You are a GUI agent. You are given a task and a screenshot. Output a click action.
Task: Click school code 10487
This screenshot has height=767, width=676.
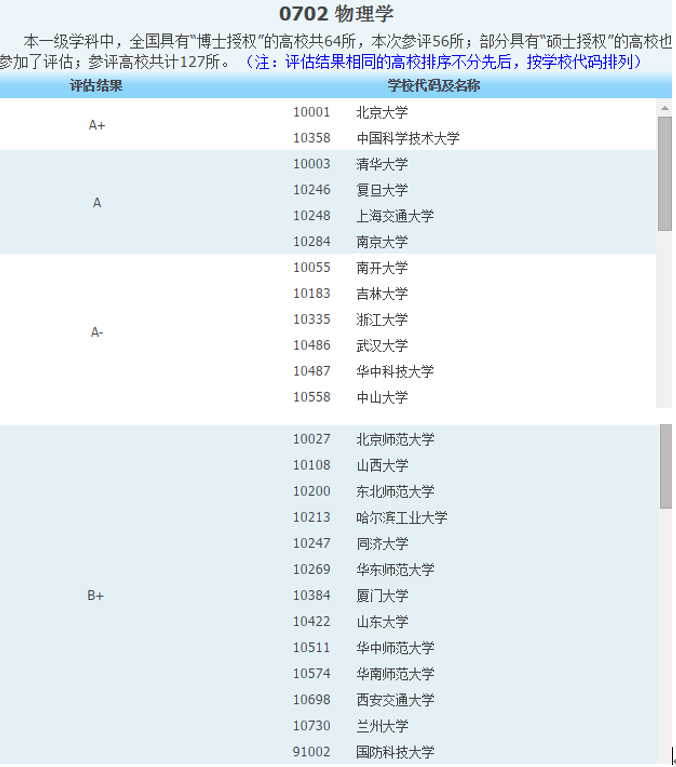click(312, 371)
